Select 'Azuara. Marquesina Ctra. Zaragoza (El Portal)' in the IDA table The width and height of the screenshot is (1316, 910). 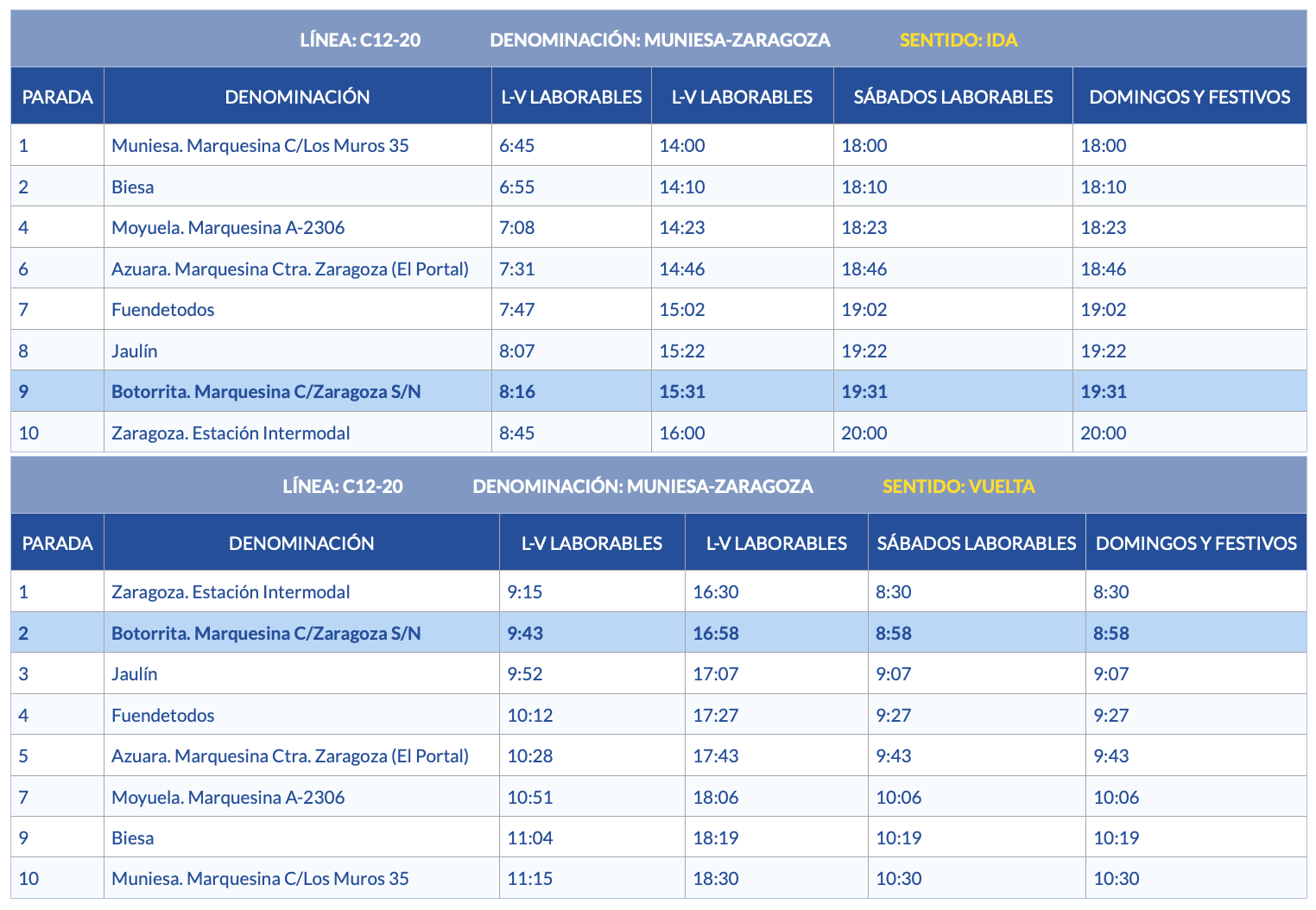tap(290, 269)
